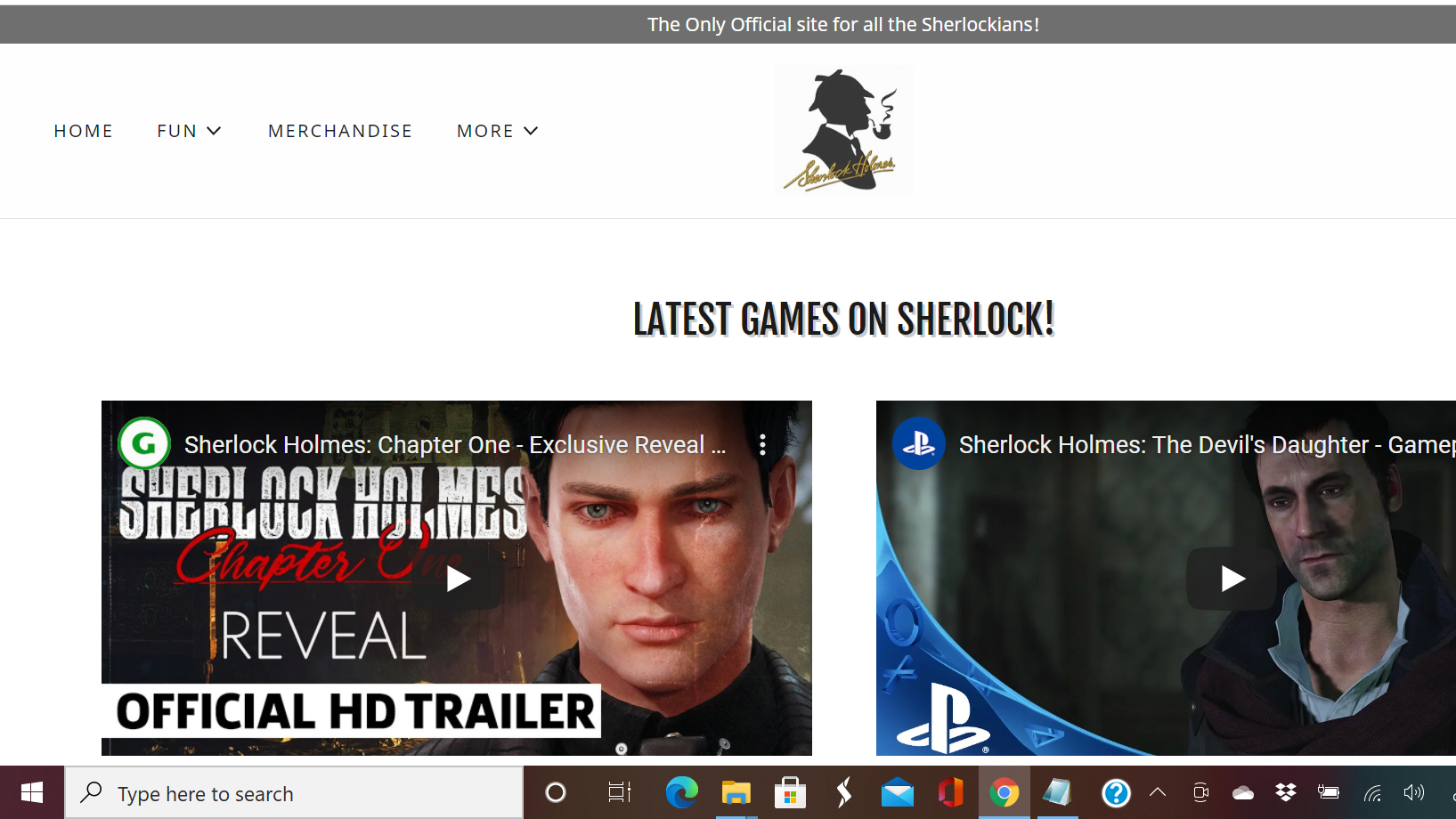This screenshot has width=1456, height=819.
Task: Open the Mail app from taskbar
Action: coord(898,792)
